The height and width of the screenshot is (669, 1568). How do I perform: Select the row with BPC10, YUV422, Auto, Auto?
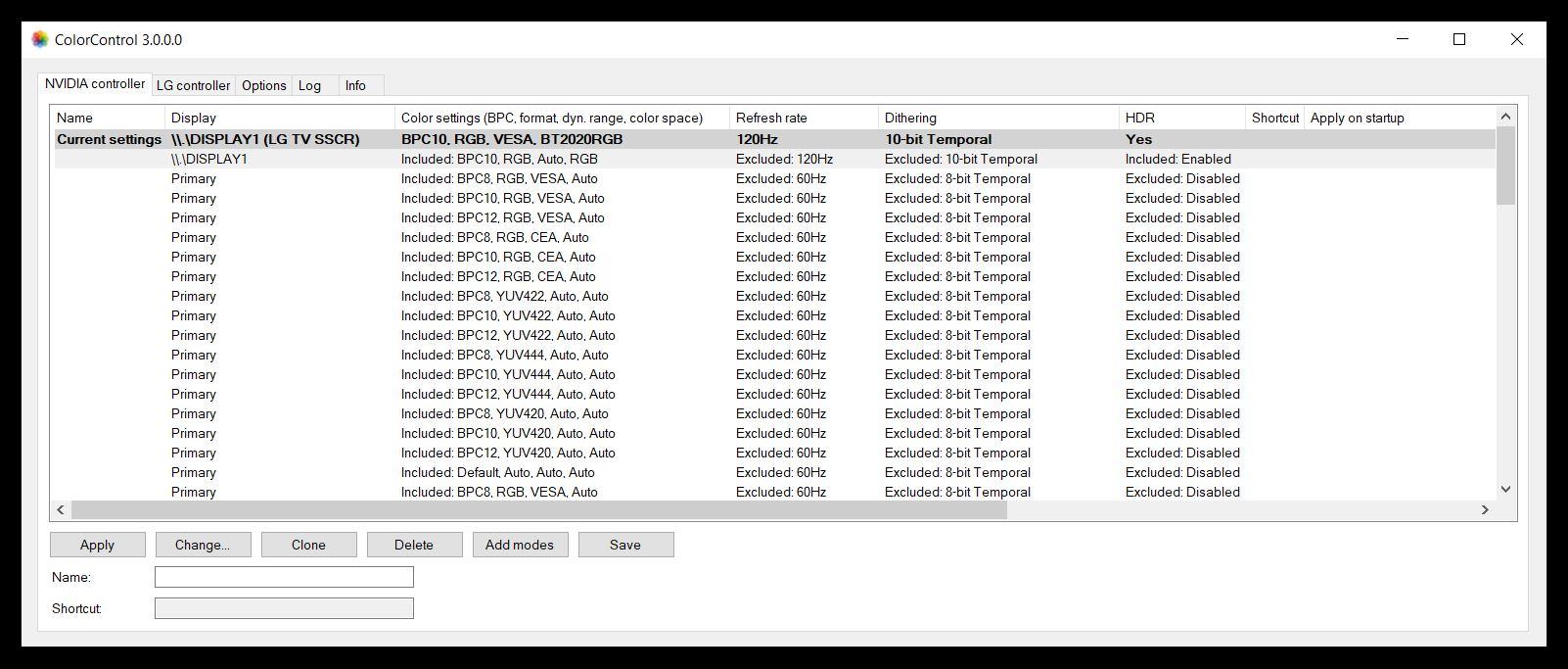pos(774,315)
